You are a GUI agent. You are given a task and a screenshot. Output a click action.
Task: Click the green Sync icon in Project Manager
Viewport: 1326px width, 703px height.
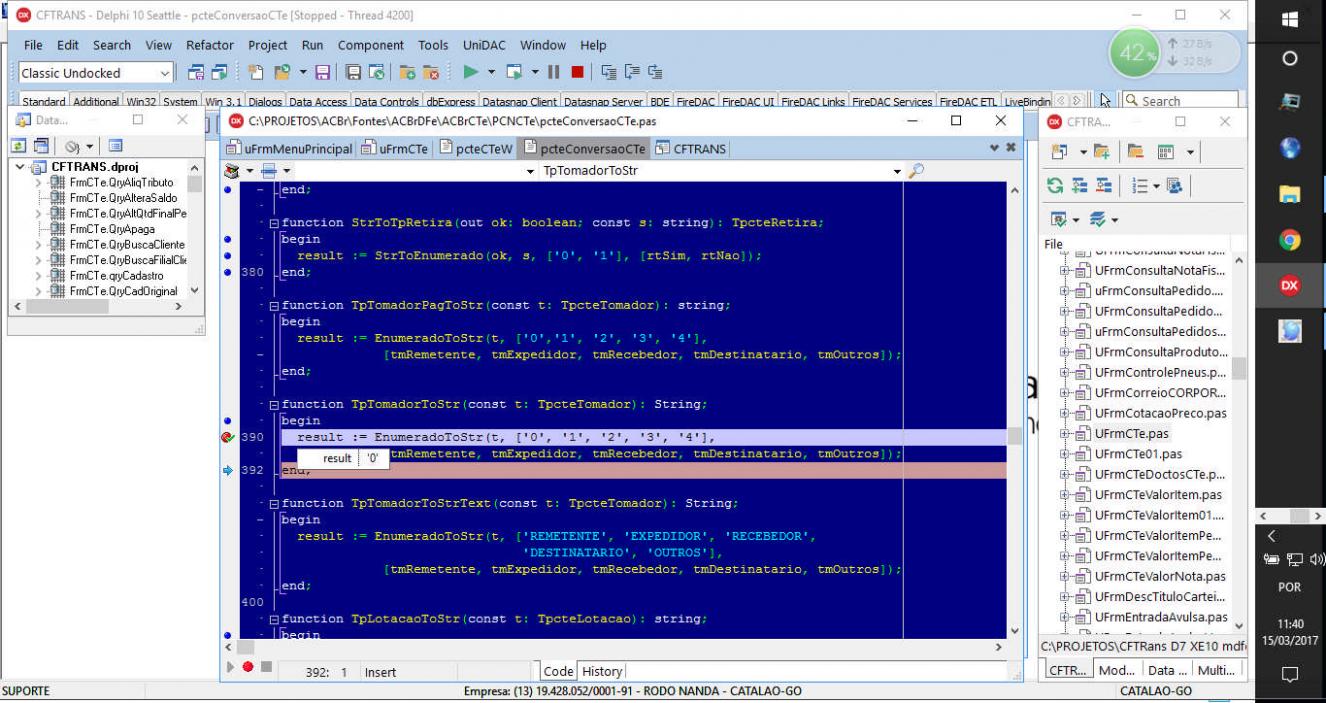[x=1055, y=185]
